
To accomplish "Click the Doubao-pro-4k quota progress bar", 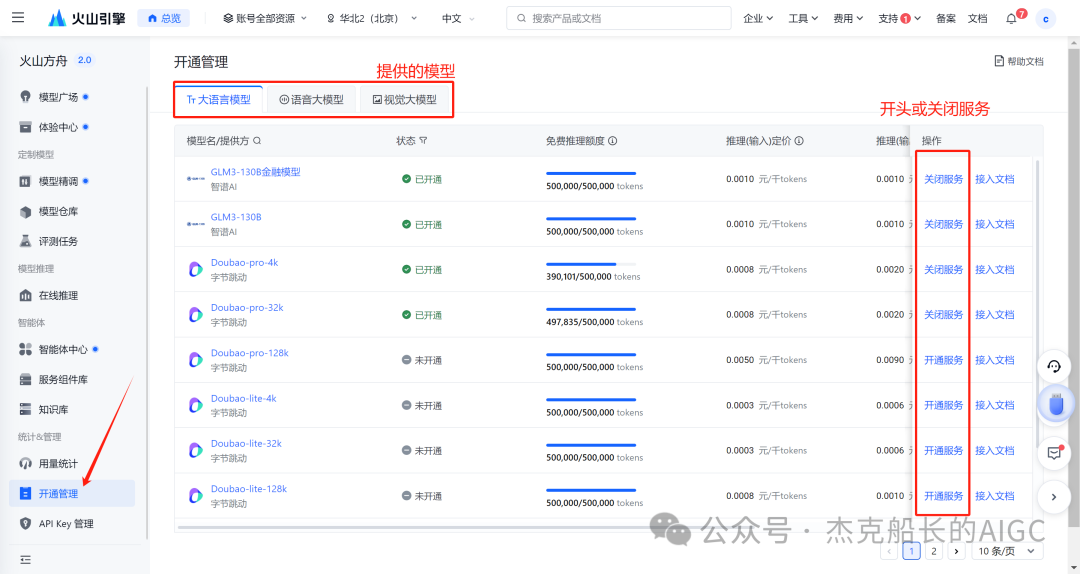I will point(591,264).
